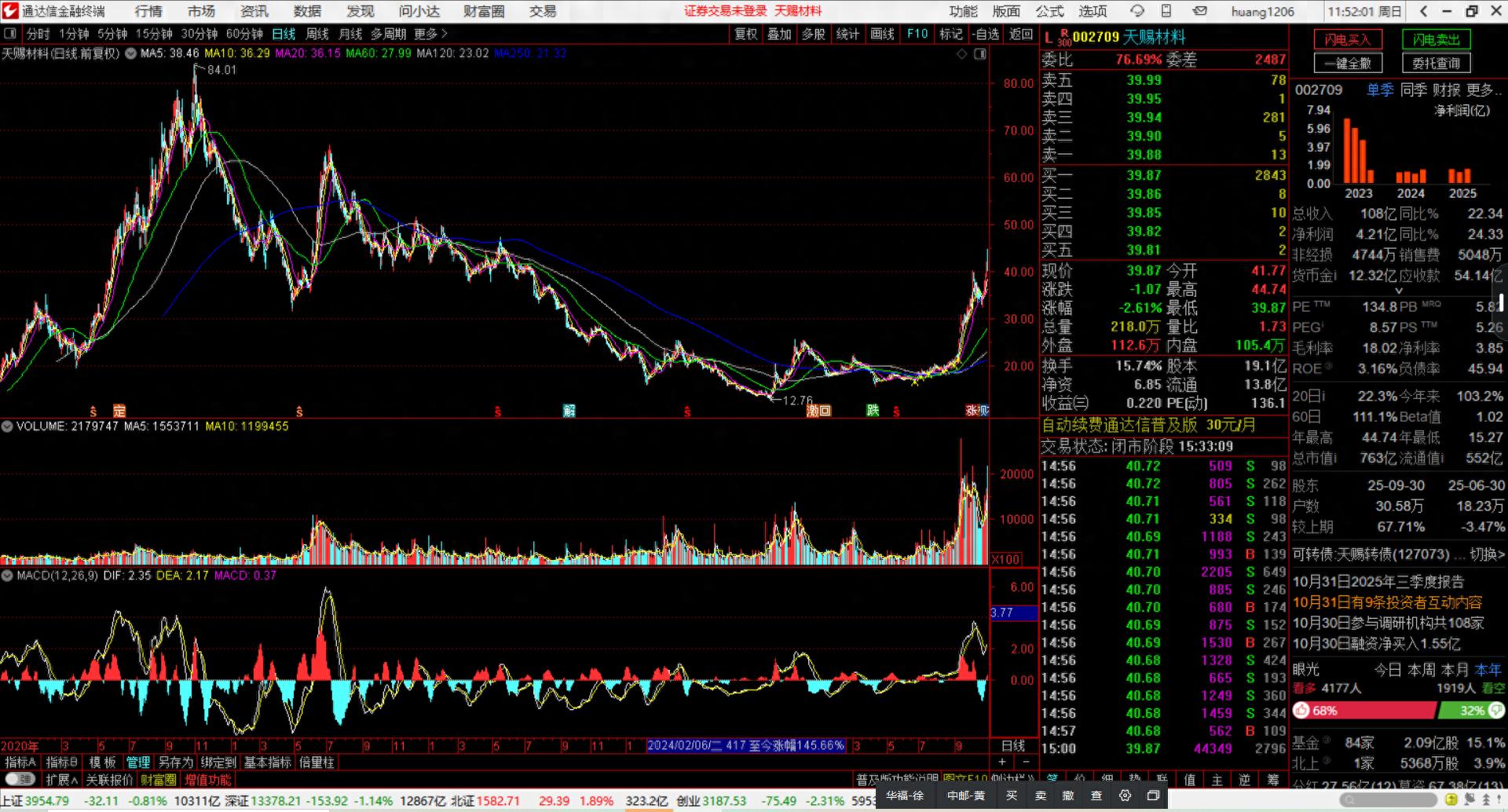Click the 激回 marker icon on the chart
Viewport: 1508px width, 812px height.
(x=818, y=410)
